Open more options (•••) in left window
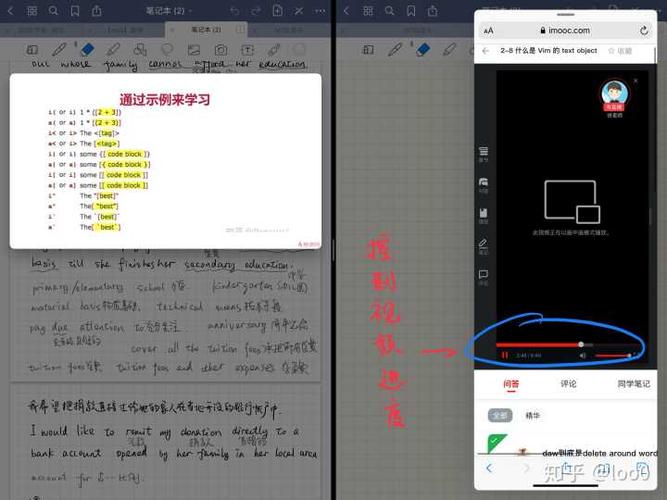This screenshot has height=500, width=667. (320, 11)
